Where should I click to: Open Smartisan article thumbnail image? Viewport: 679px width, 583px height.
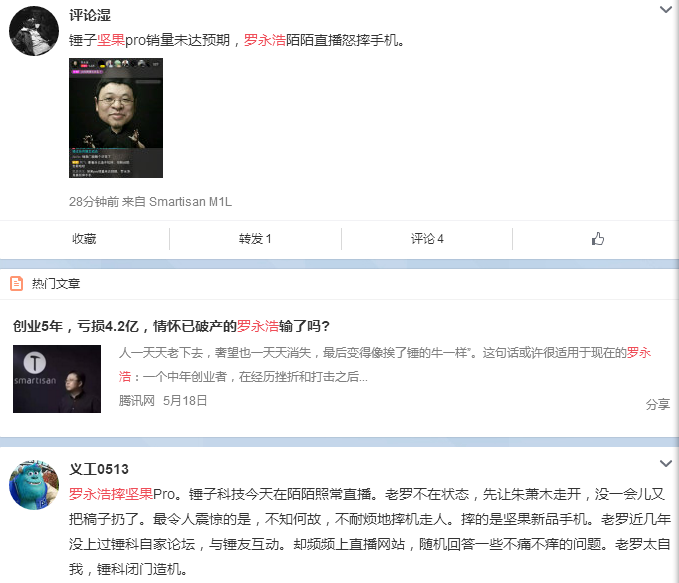(x=57, y=379)
